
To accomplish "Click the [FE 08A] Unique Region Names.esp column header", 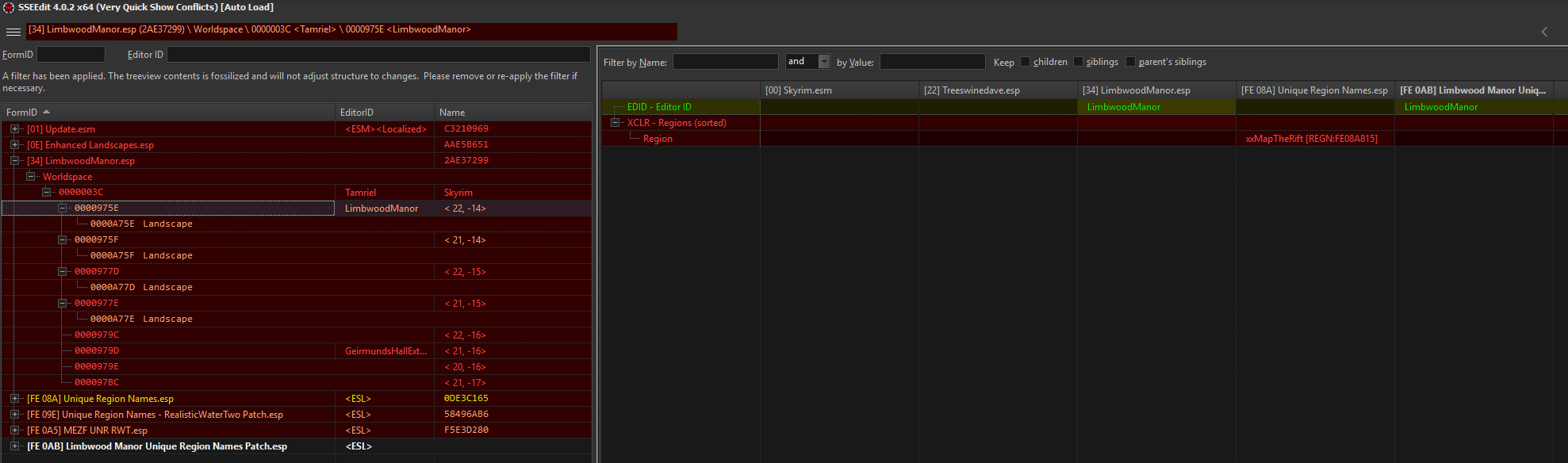I will (1315, 90).
